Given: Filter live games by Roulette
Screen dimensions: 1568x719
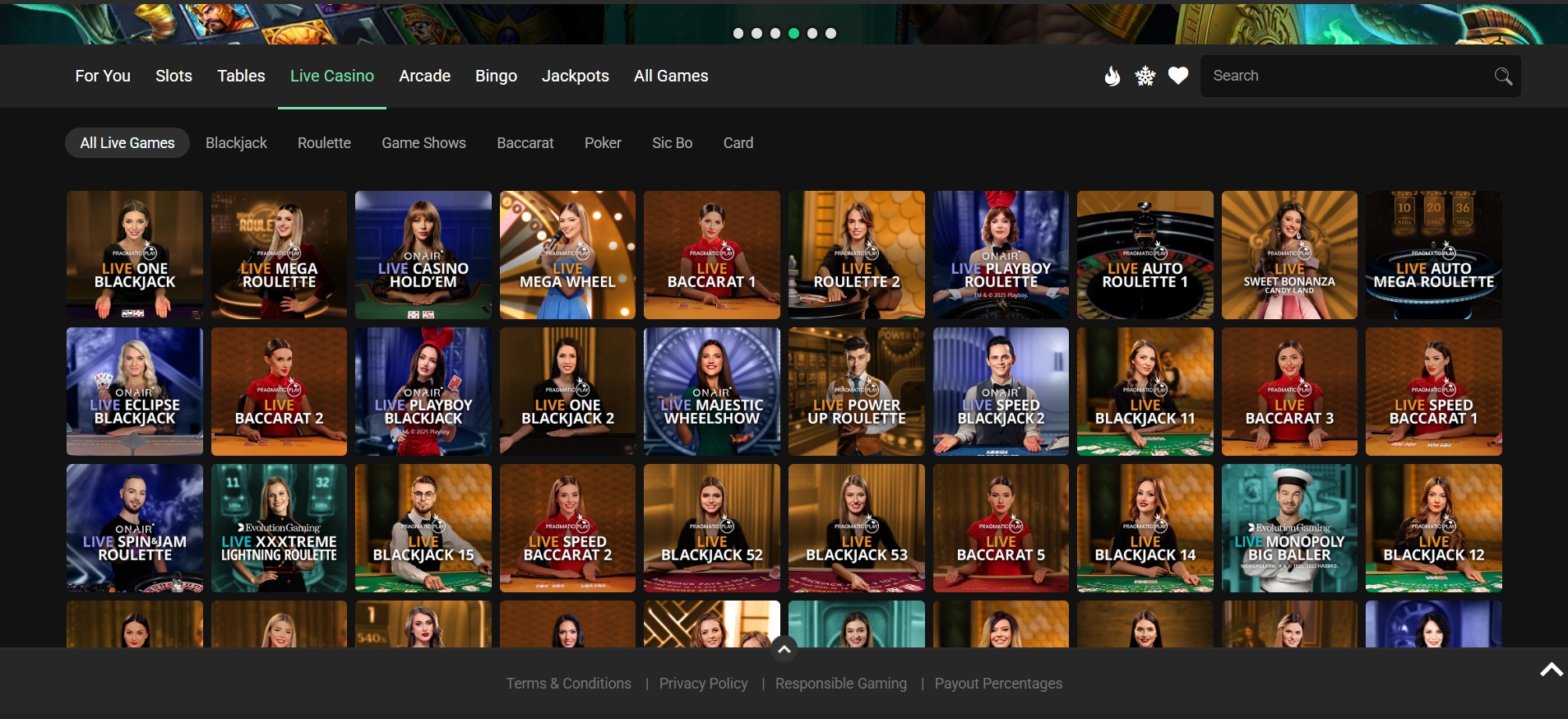Looking at the screenshot, I should pos(324,143).
